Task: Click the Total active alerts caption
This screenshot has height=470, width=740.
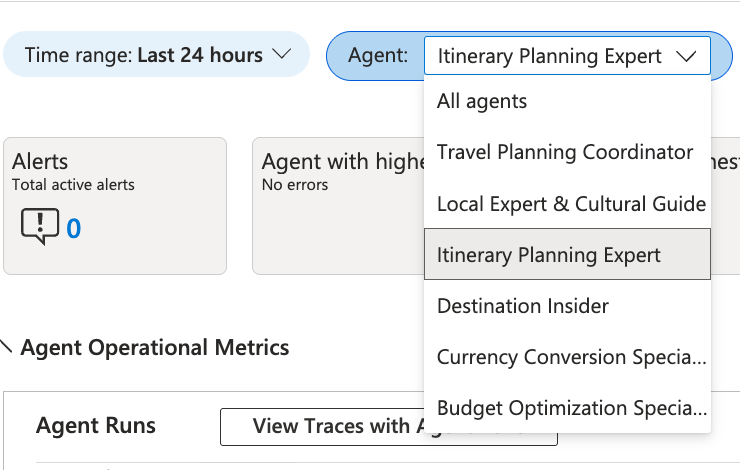Action: [x=73, y=185]
